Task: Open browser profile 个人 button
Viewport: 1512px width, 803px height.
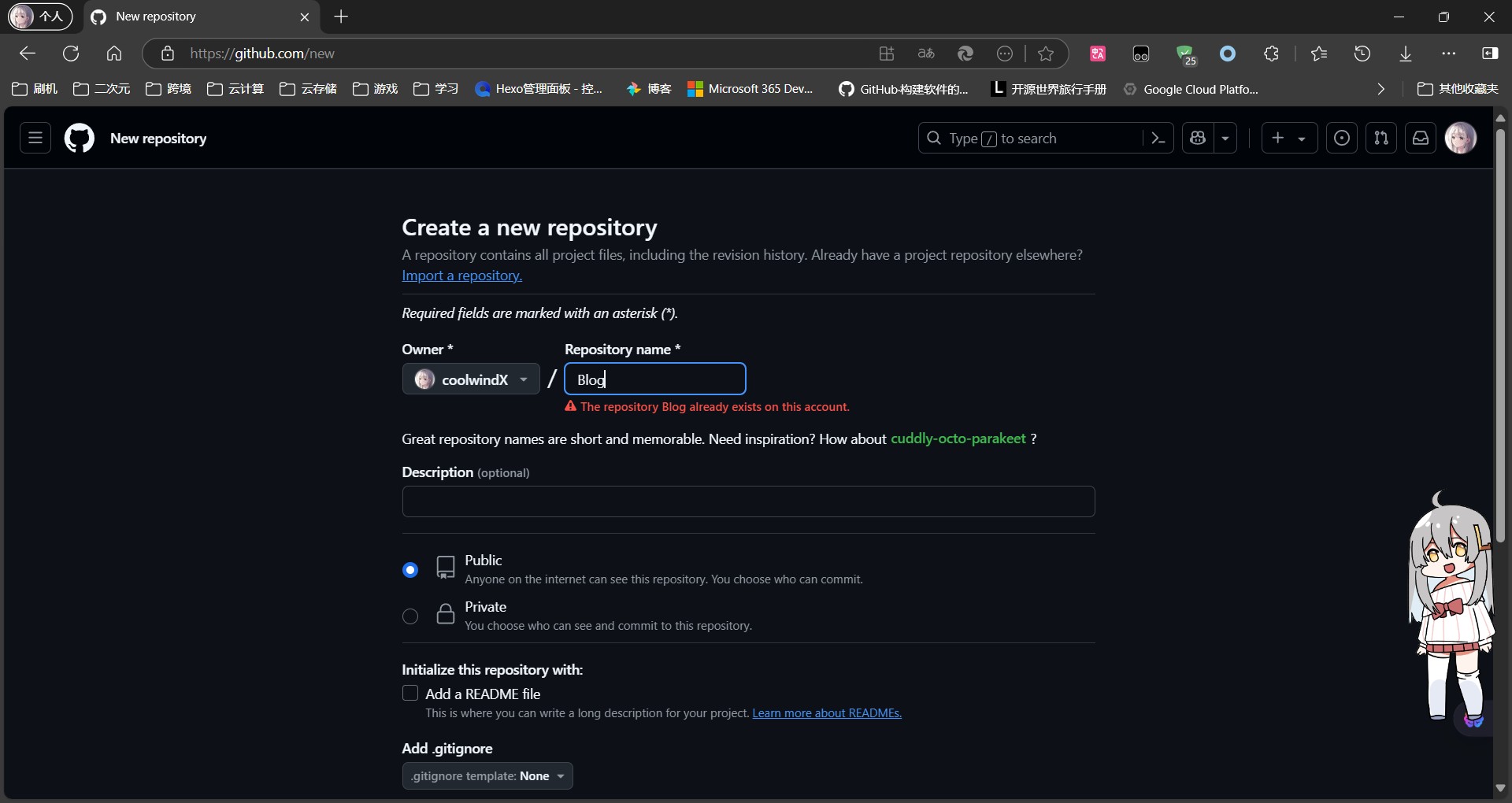Action: [x=40, y=17]
